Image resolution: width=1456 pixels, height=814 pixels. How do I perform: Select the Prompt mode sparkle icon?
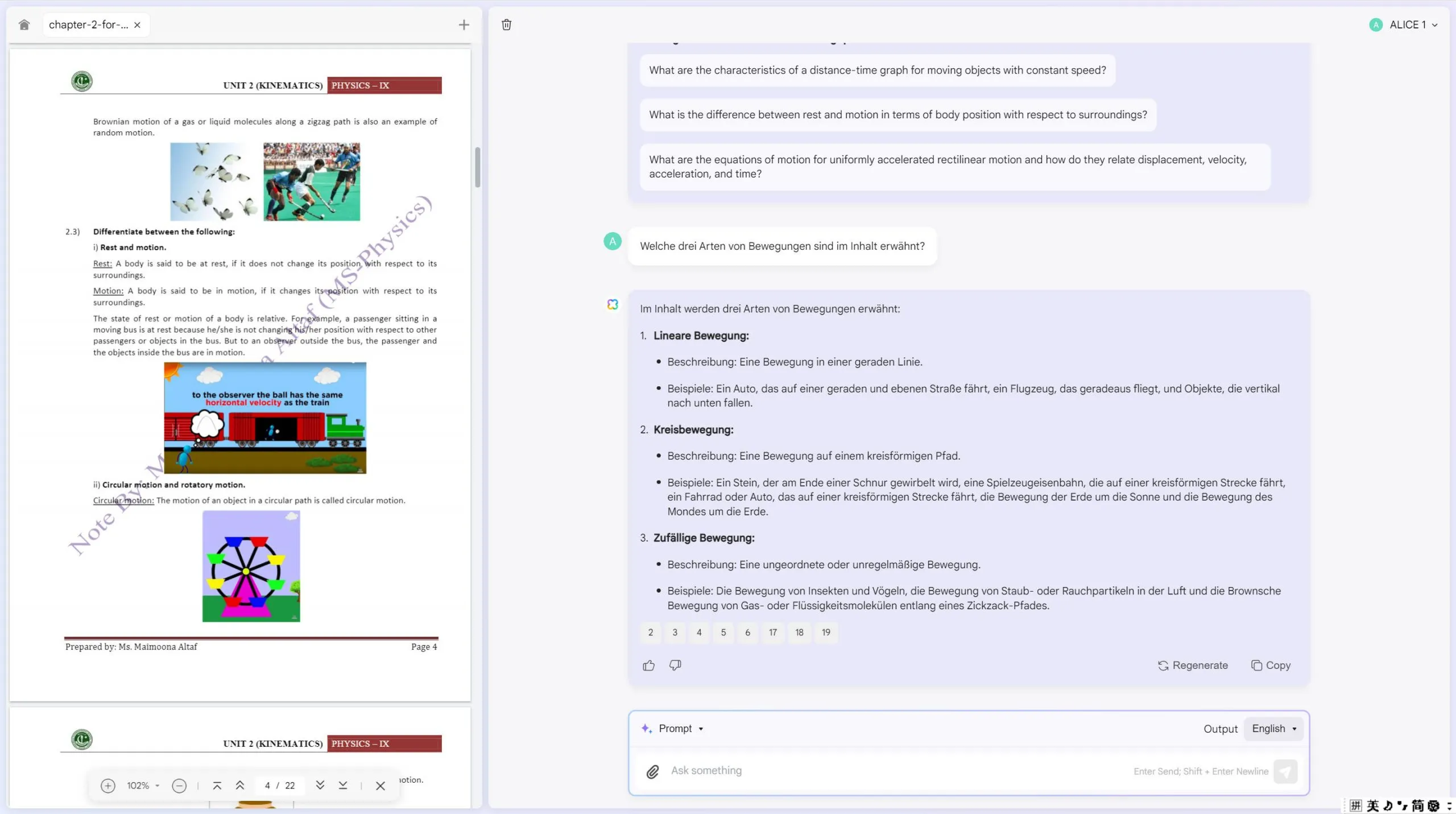tap(647, 728)
